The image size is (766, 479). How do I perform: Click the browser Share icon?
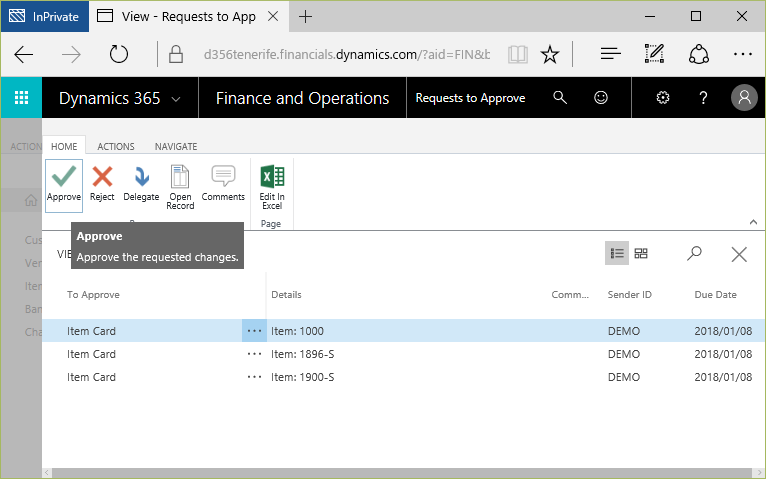pos(699,54)
